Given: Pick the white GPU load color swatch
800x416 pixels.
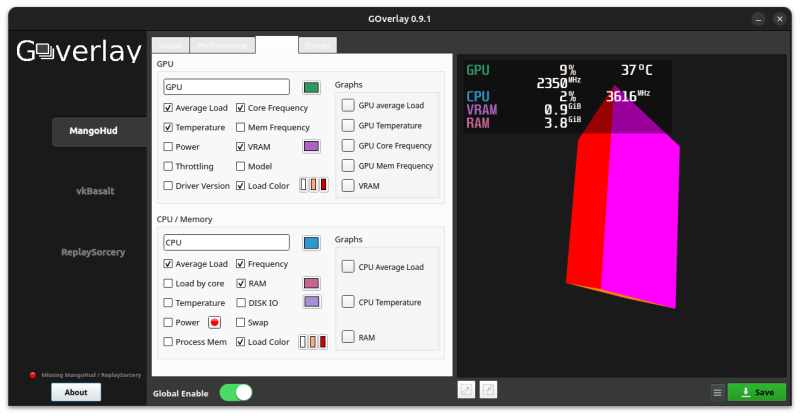Looking at the screenshot, I should coord(304,185).
